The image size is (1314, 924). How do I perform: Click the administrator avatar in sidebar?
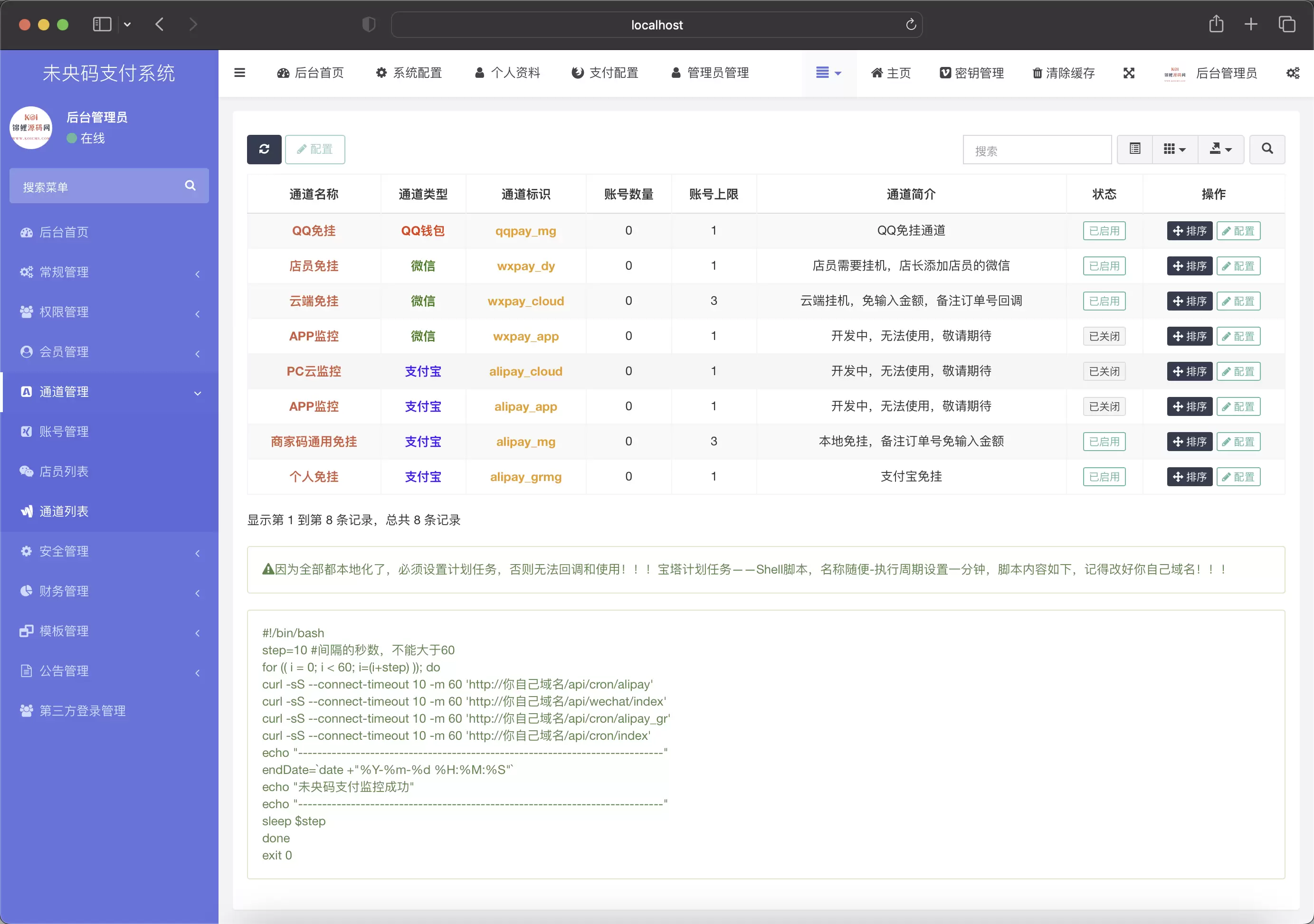coord(31,127)
